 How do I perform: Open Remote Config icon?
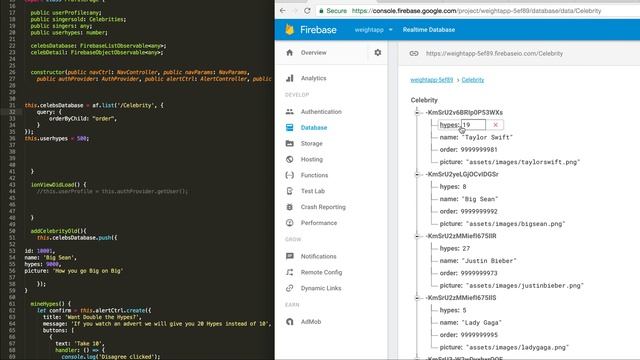[290, 272]
